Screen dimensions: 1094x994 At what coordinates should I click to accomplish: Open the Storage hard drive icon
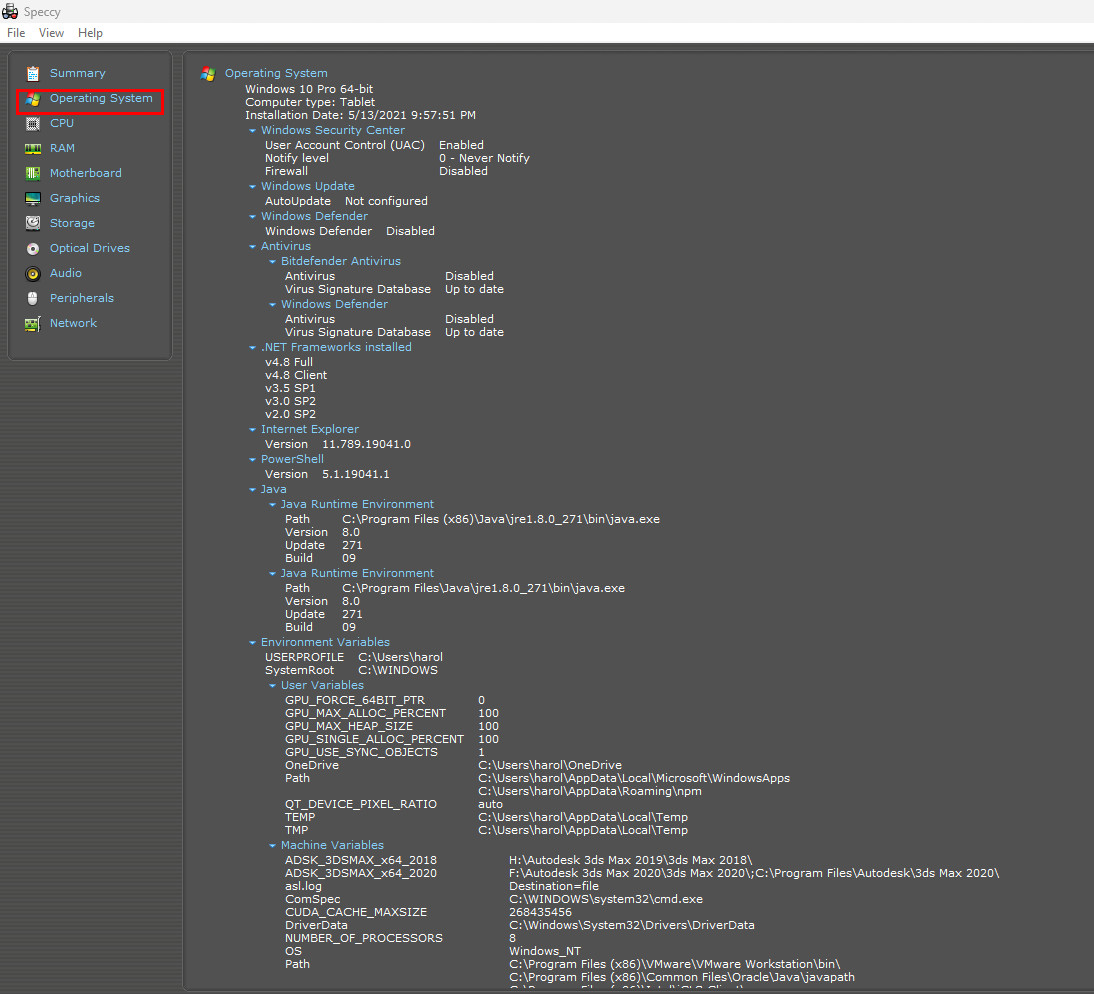pos(33,223)
